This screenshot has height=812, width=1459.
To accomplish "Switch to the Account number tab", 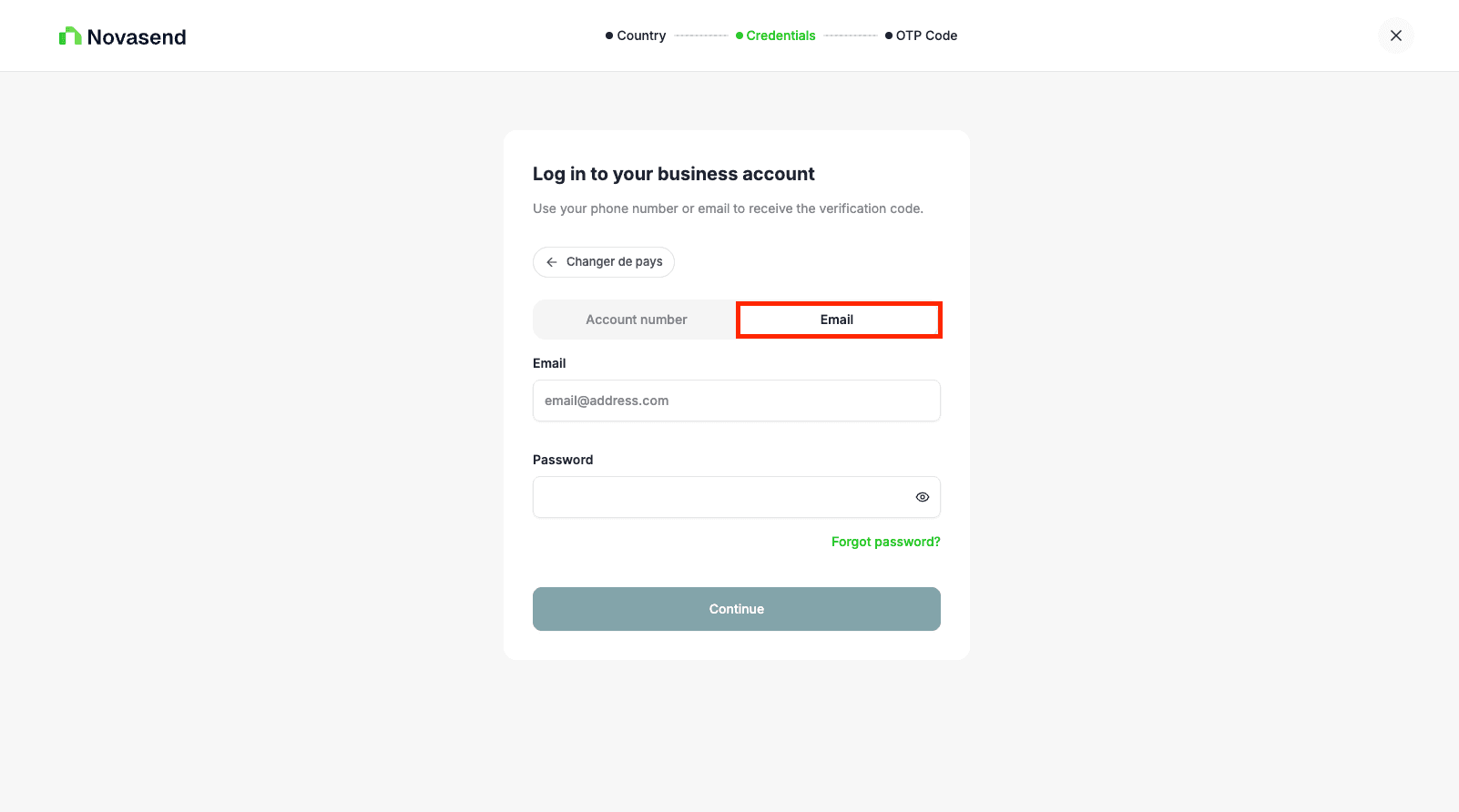I will point(636,320).
